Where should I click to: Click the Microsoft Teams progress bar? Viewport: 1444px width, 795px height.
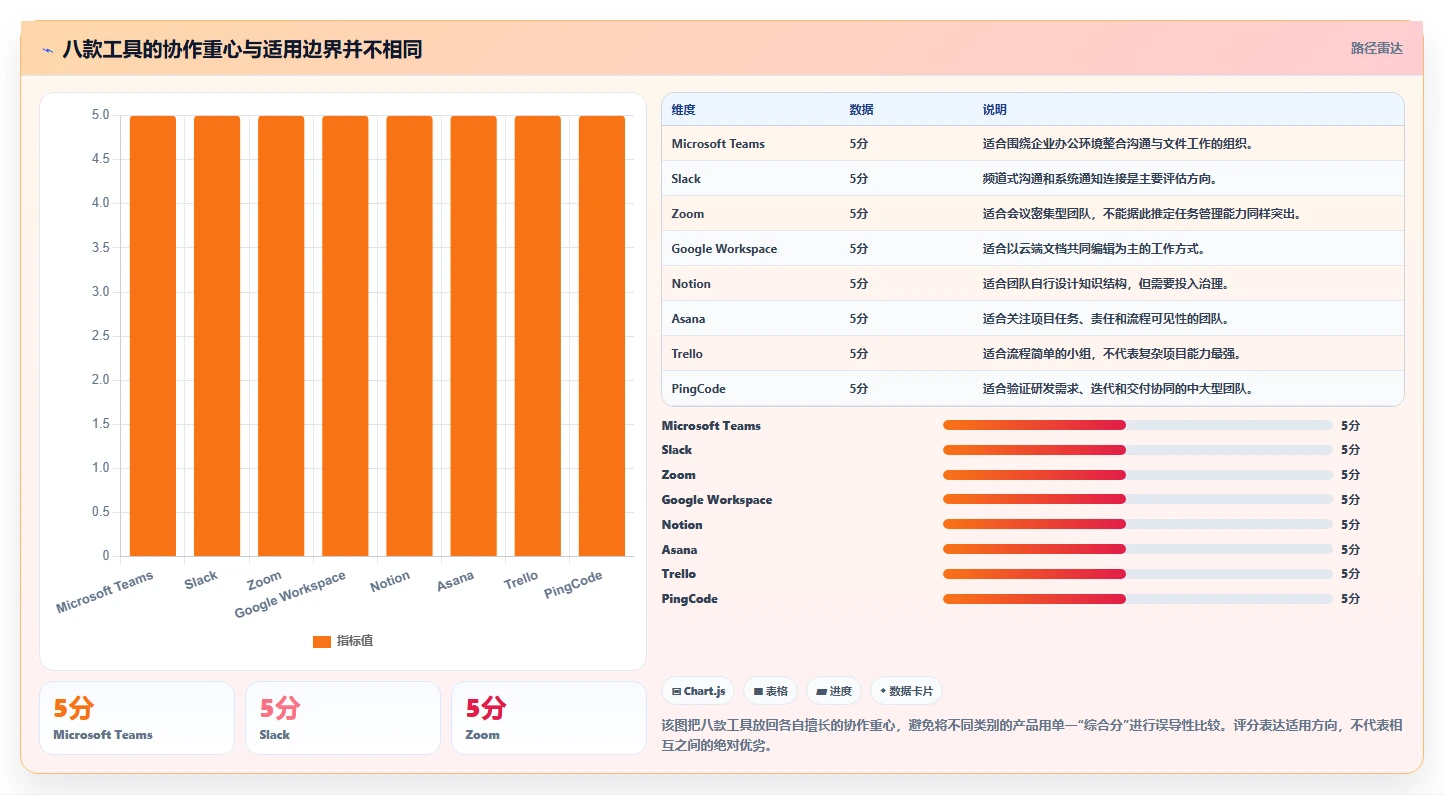tap(1138, 425)
